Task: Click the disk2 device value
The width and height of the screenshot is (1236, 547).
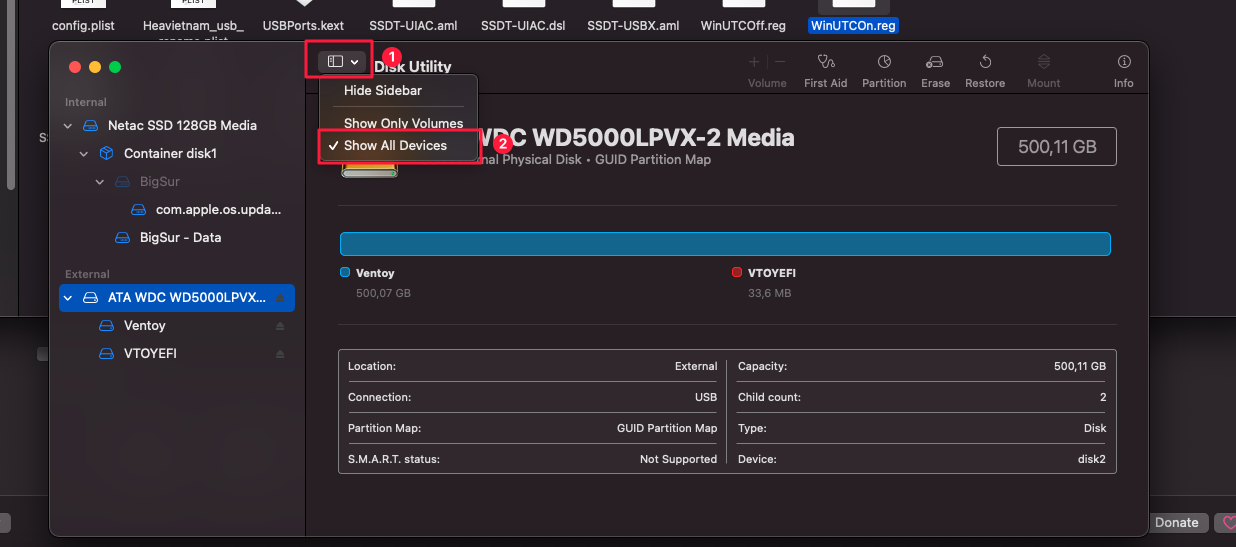Action: point(1091,459)
